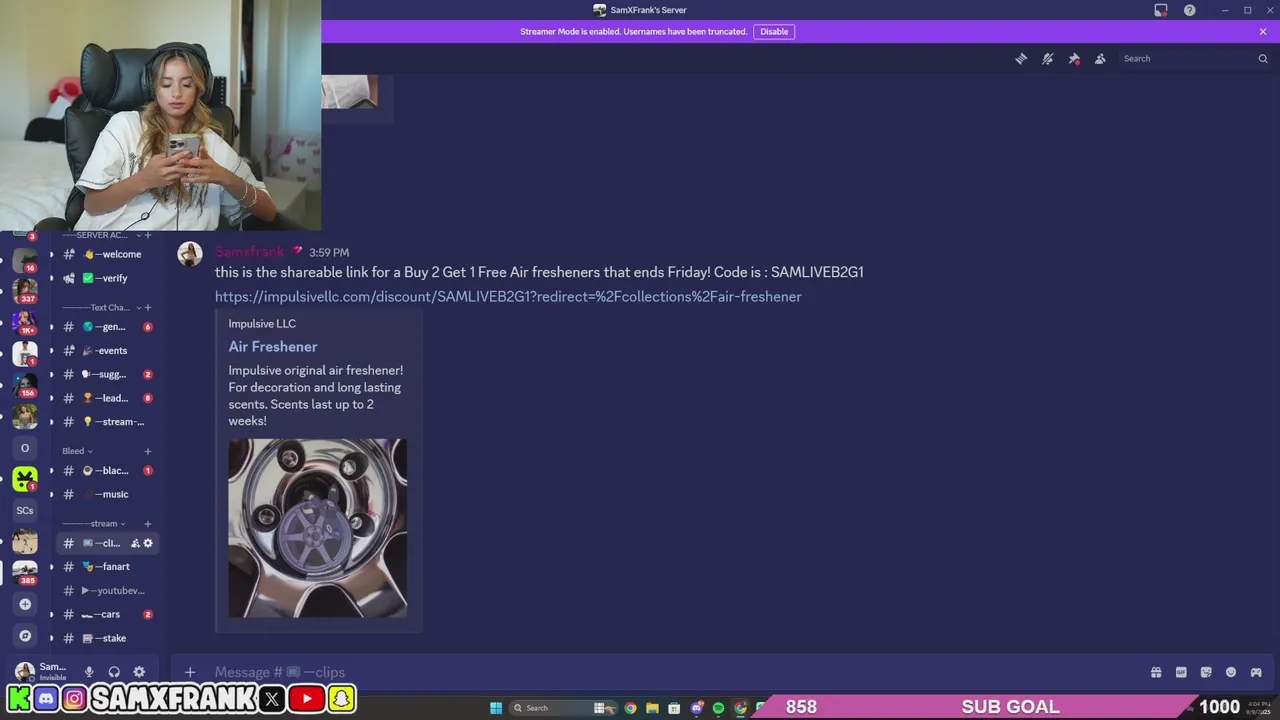Open the gen... channel with 6 mentions

coord(109,327)
